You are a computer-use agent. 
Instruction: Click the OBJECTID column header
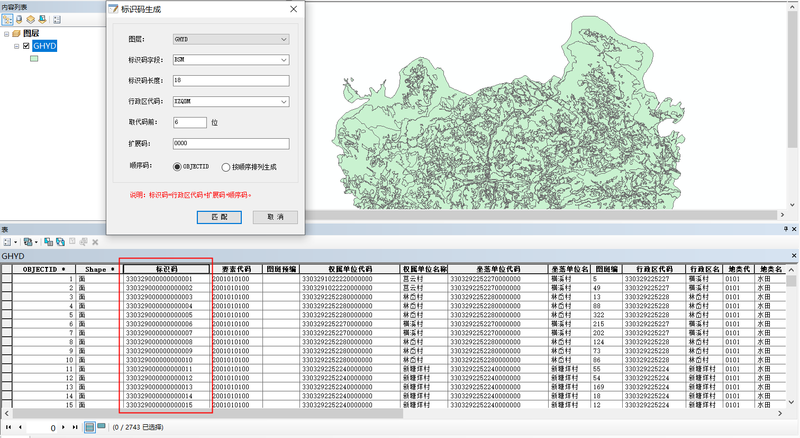click(44, 269)
